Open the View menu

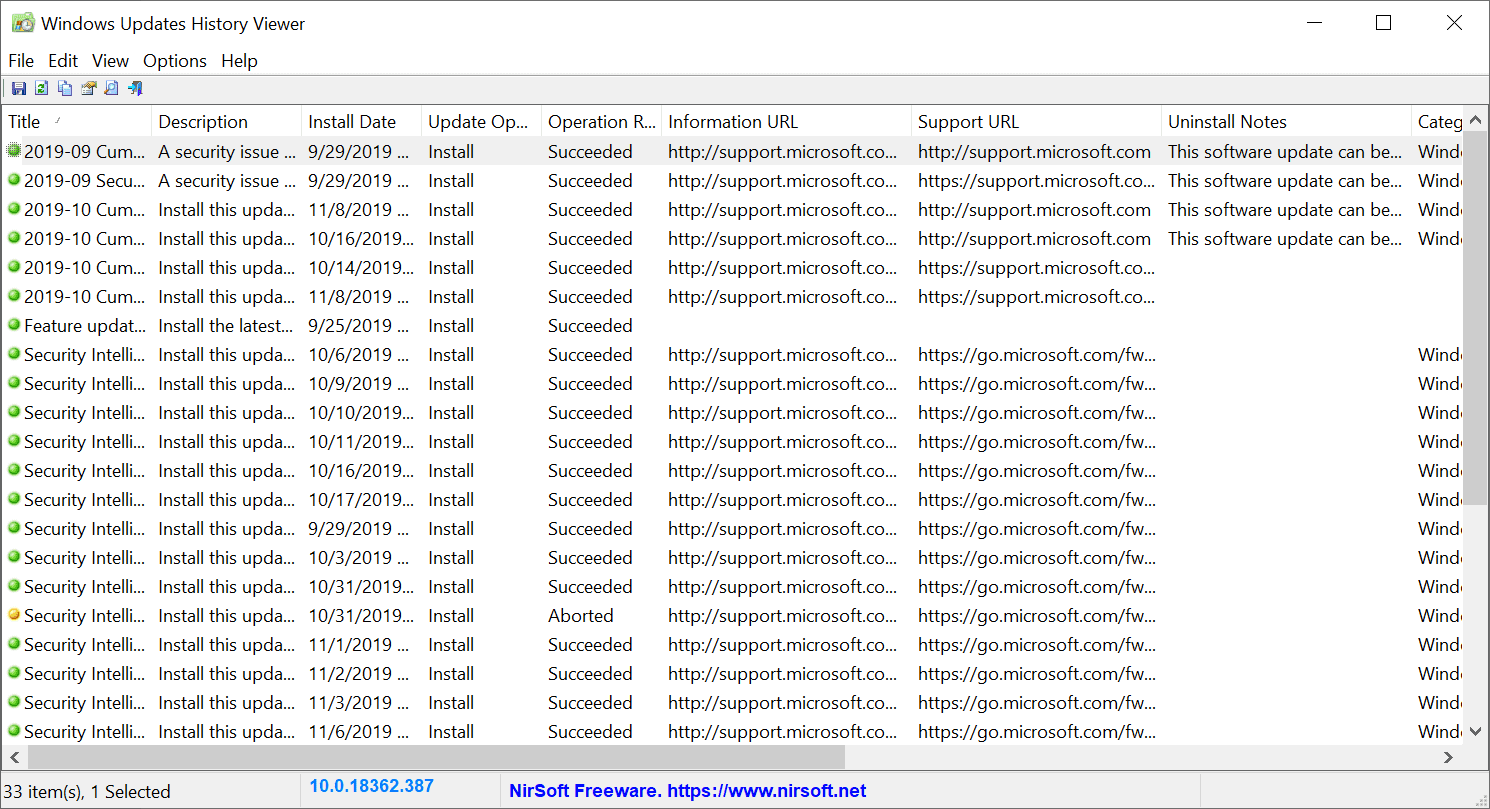coord(110,61)
